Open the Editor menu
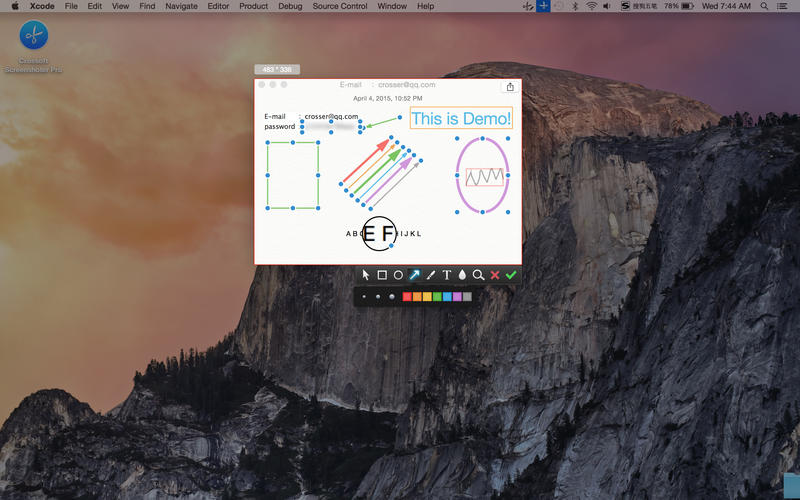 pos(218,6)
